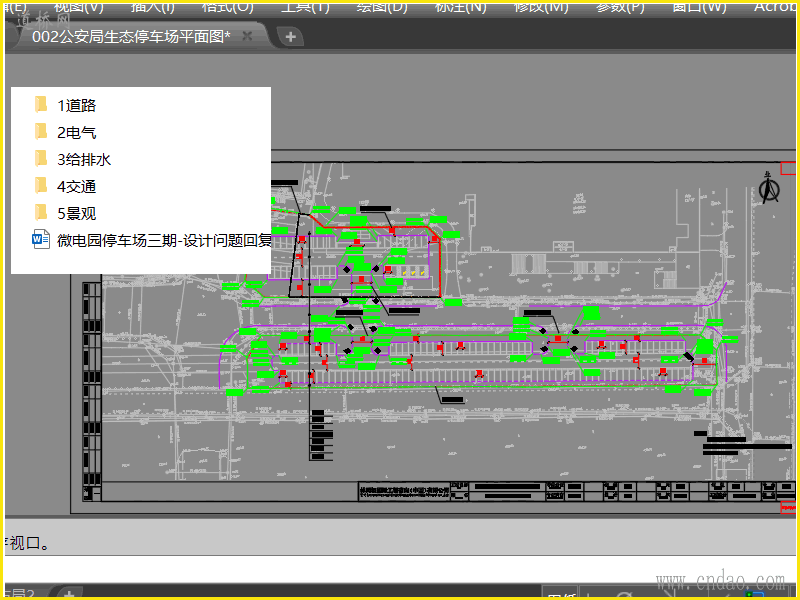Open the 窗口(W) menu
This screenshot has height=600, width=800.
click(x=699, y=7)
